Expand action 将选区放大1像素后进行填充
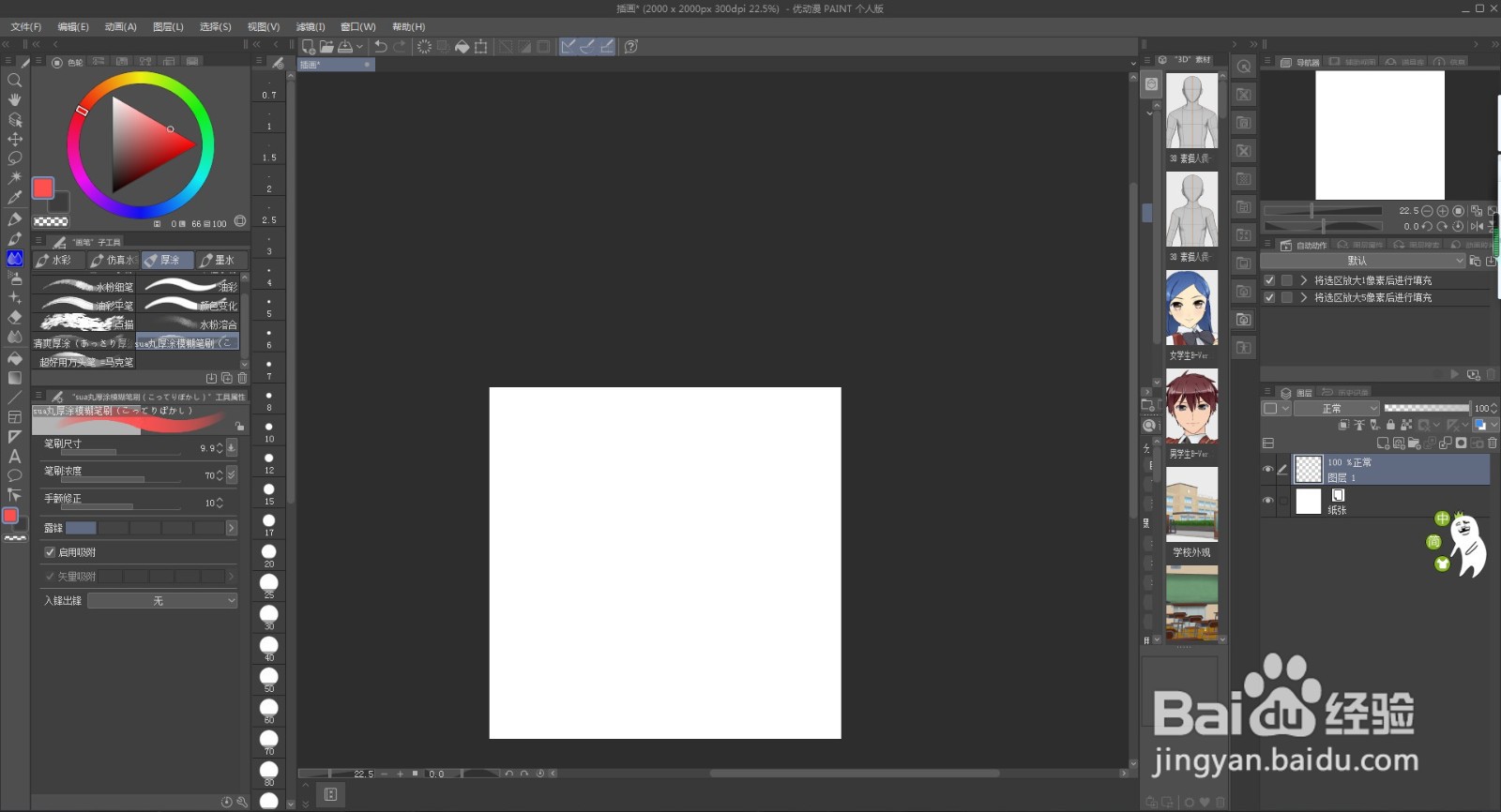The image size is (1501, 812). coord(1303,280)
